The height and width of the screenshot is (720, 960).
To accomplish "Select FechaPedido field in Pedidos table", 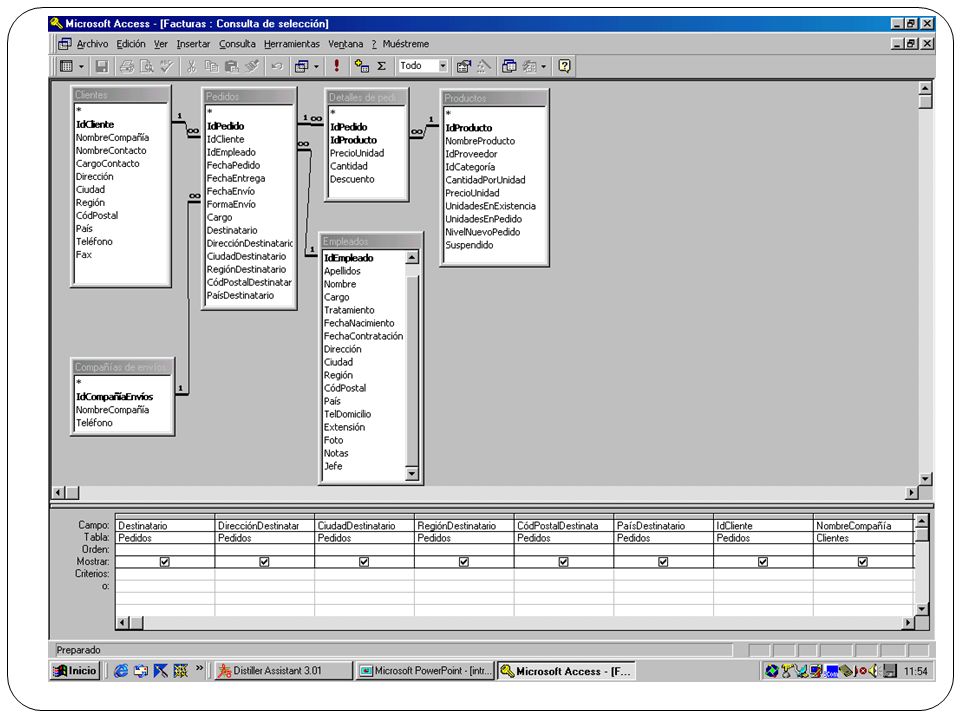I will pyautogui.click(x=233, y=165).
